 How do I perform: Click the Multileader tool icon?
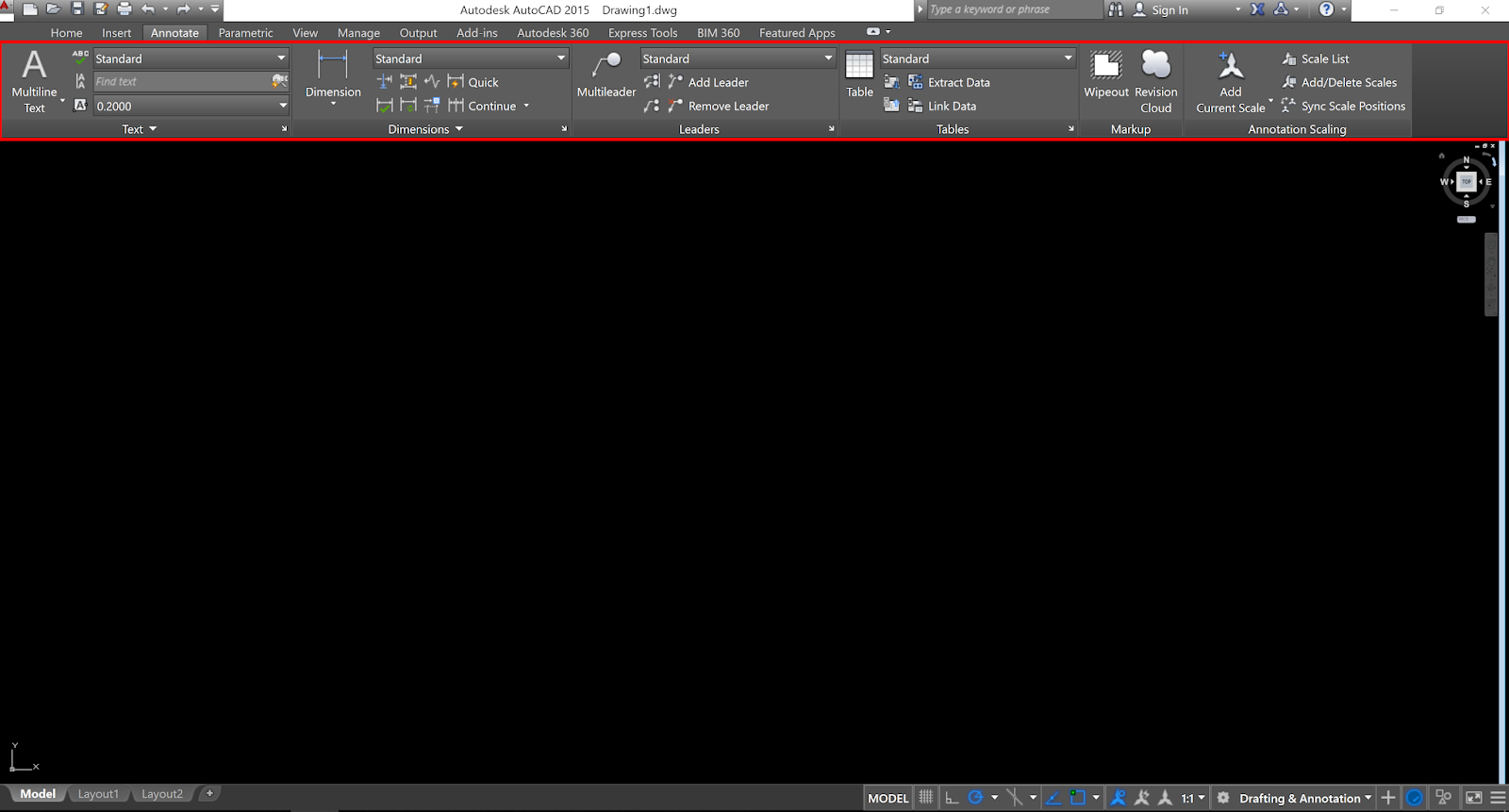click(x=606, y=65)
